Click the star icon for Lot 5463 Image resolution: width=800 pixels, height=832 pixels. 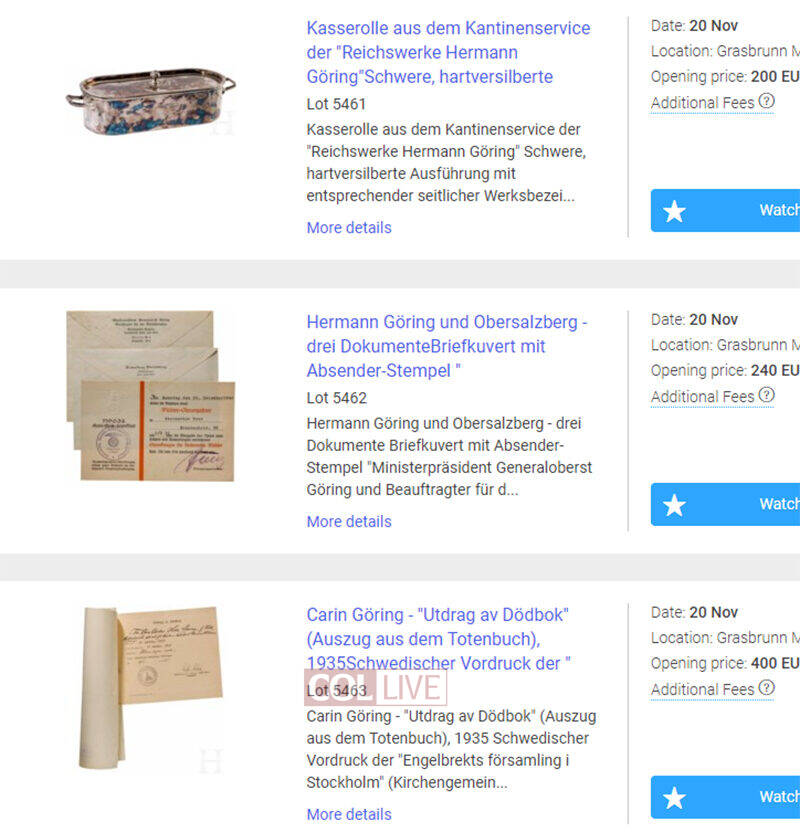(x=674, y=798)
